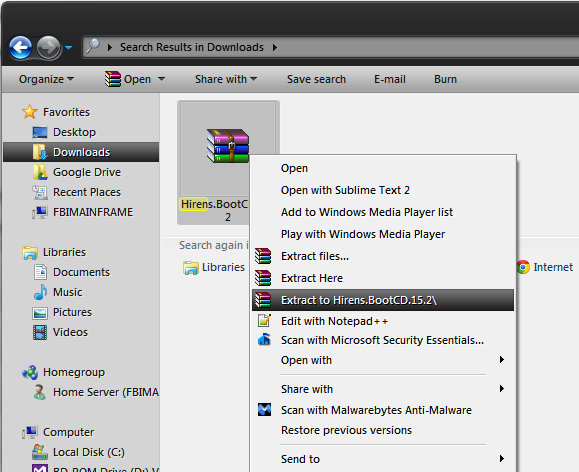579x472 pixels.
Task: Choose Open from the context menu
Action: point(383,168)
